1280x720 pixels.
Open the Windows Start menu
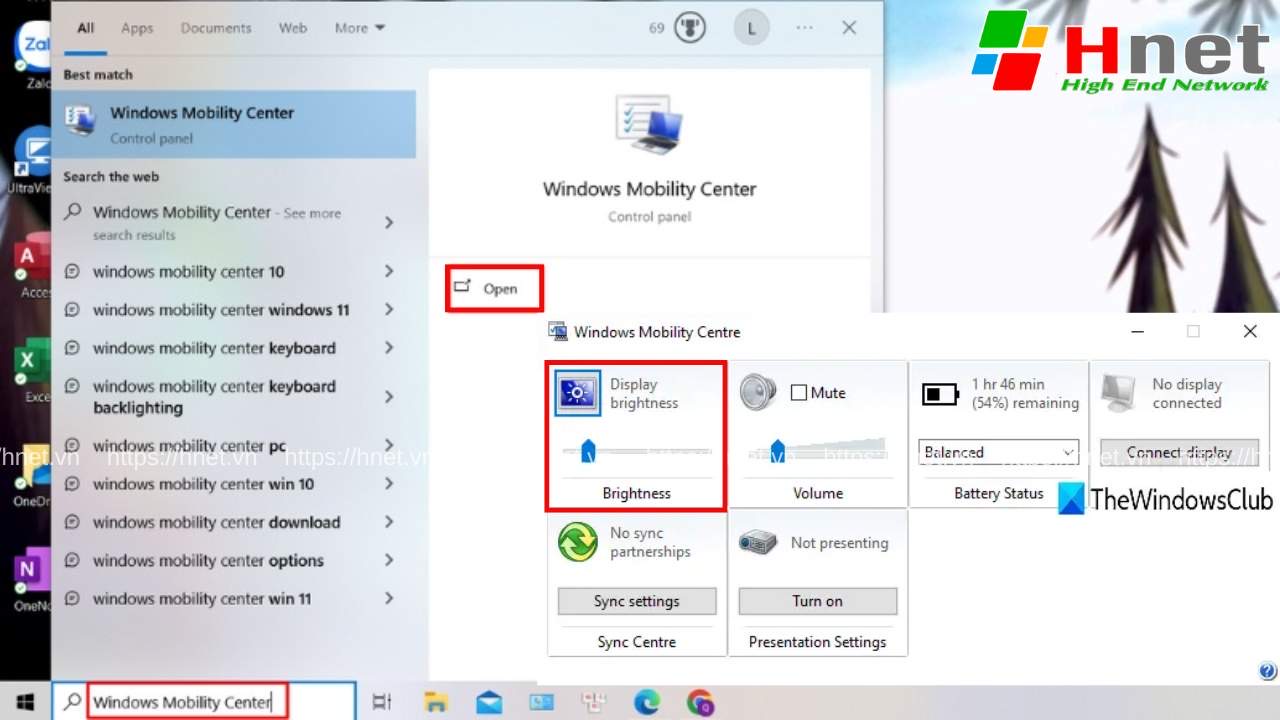[x=25, y=702]
